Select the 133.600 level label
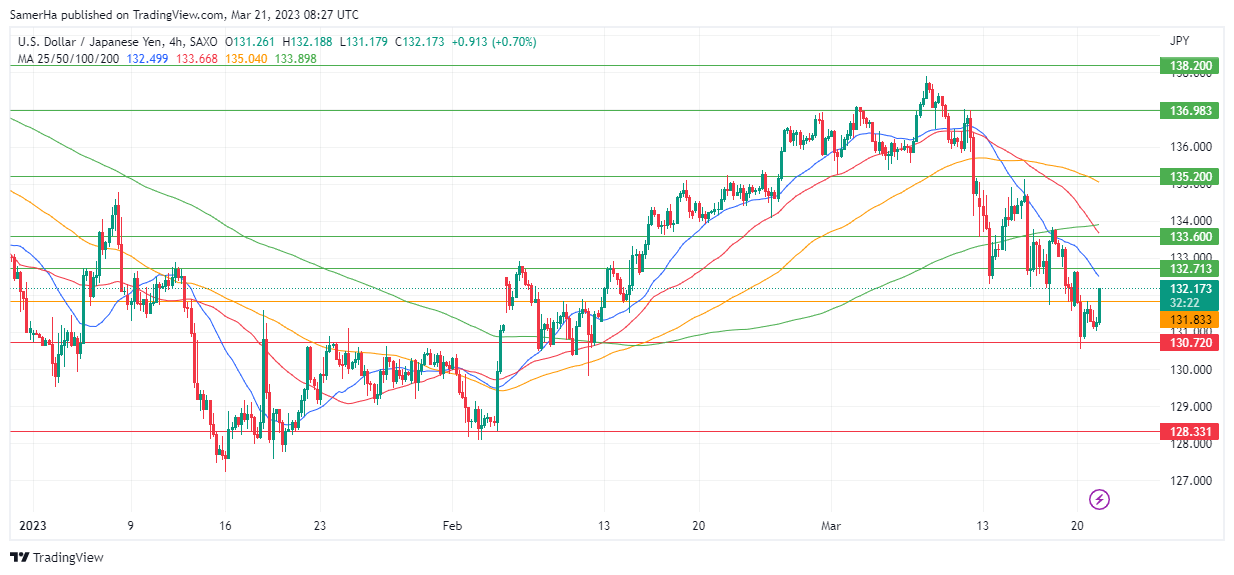1234x575 pixels. coord(1191,237)
